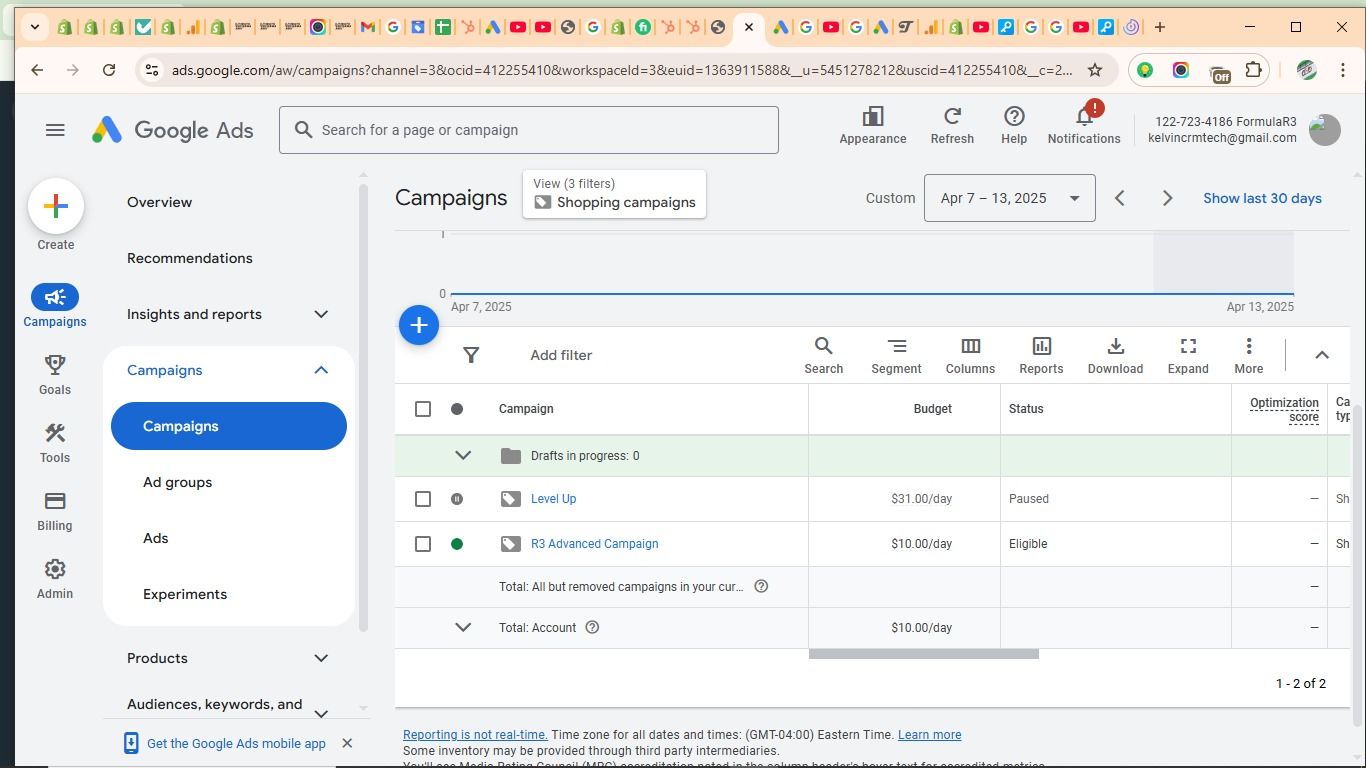Open the Notifications bell
Screen dimensions: 1366x768
pyautogui.click(x=1084, y=125)
